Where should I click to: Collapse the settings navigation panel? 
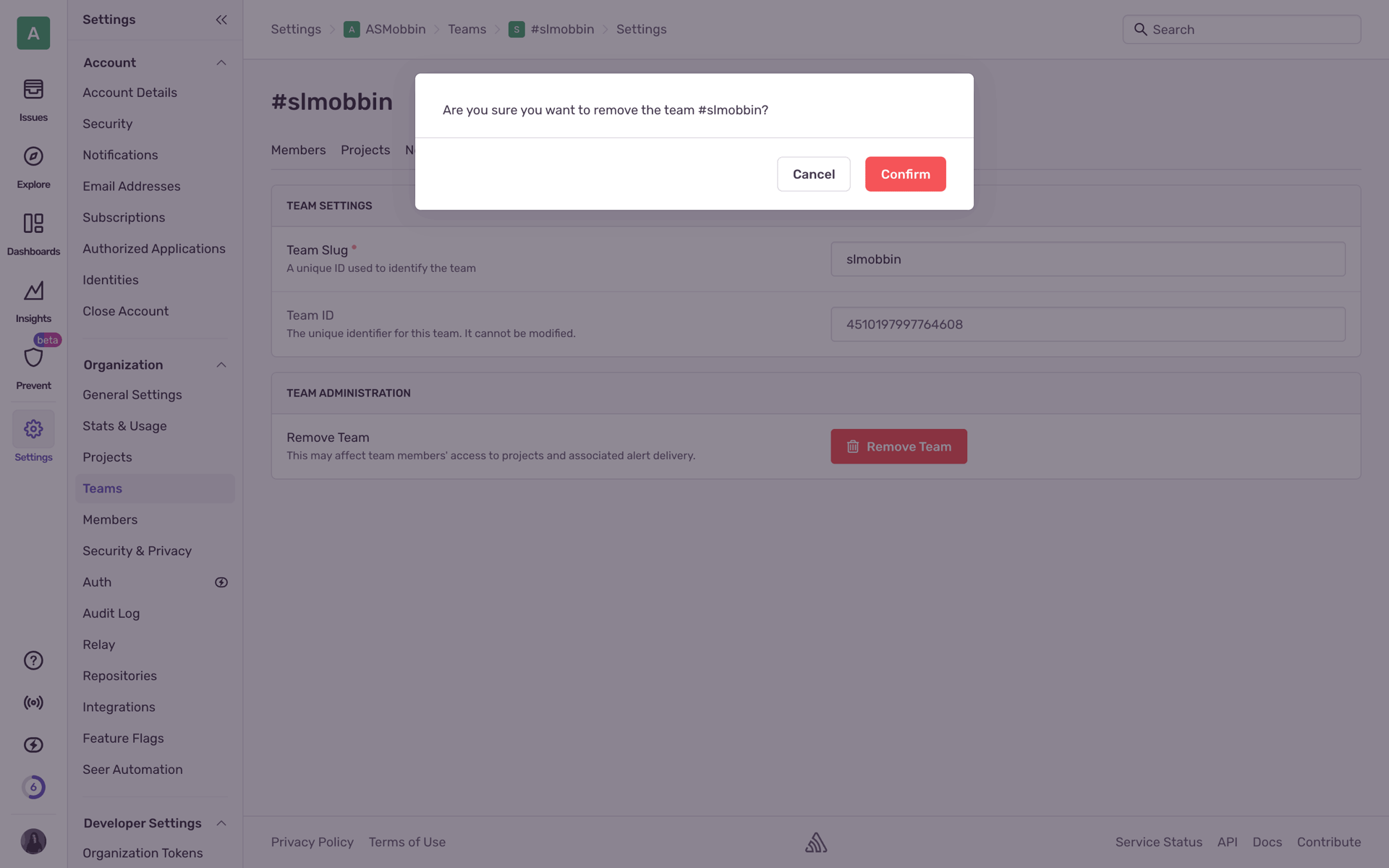point(221,20)
